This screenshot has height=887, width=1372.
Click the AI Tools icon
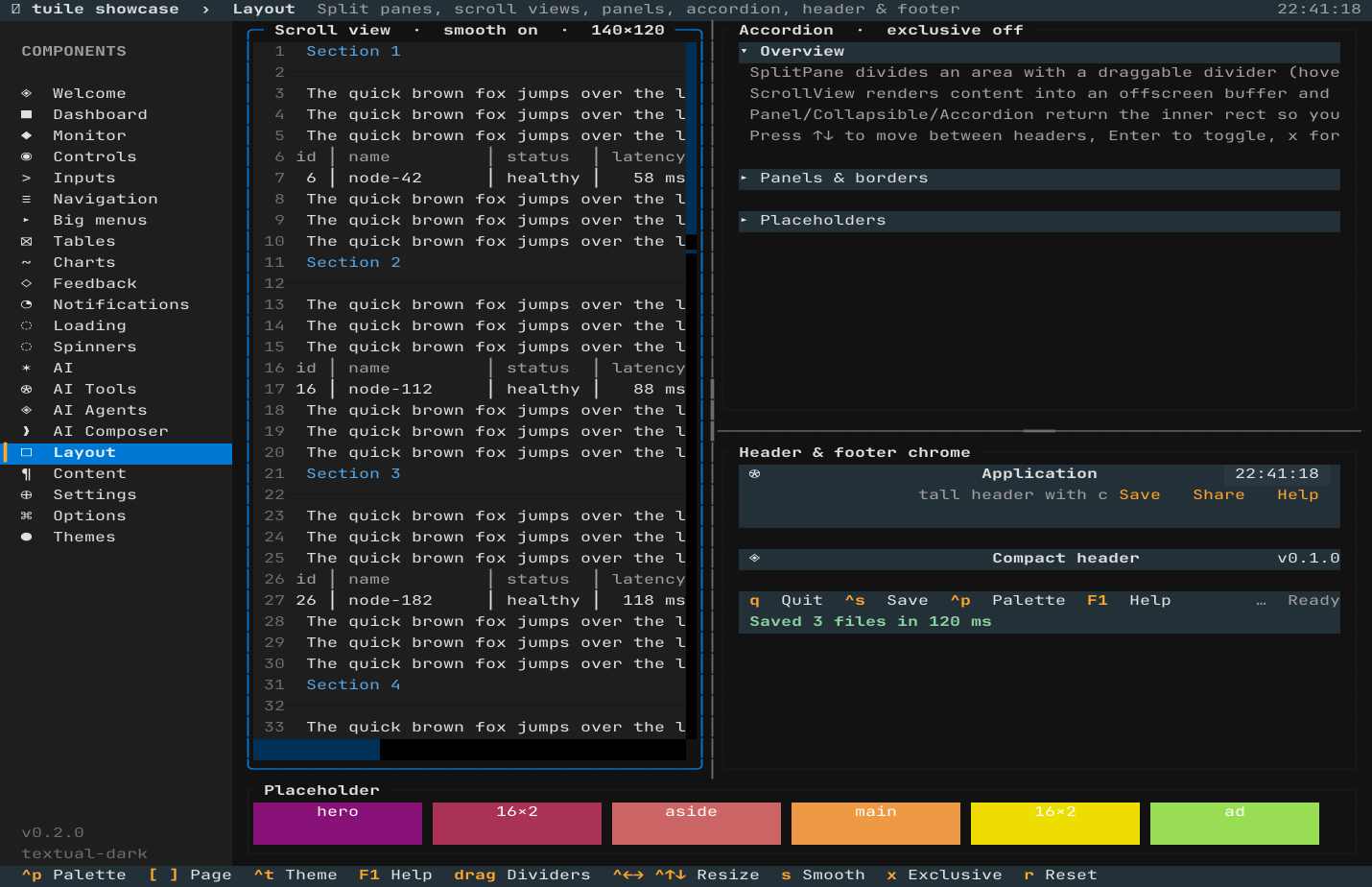click(27, 389)
